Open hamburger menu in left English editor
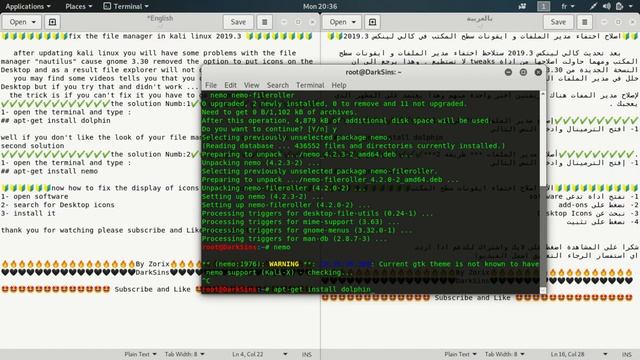The width and height of the screenshot is (640, 360). click(264, 22)
